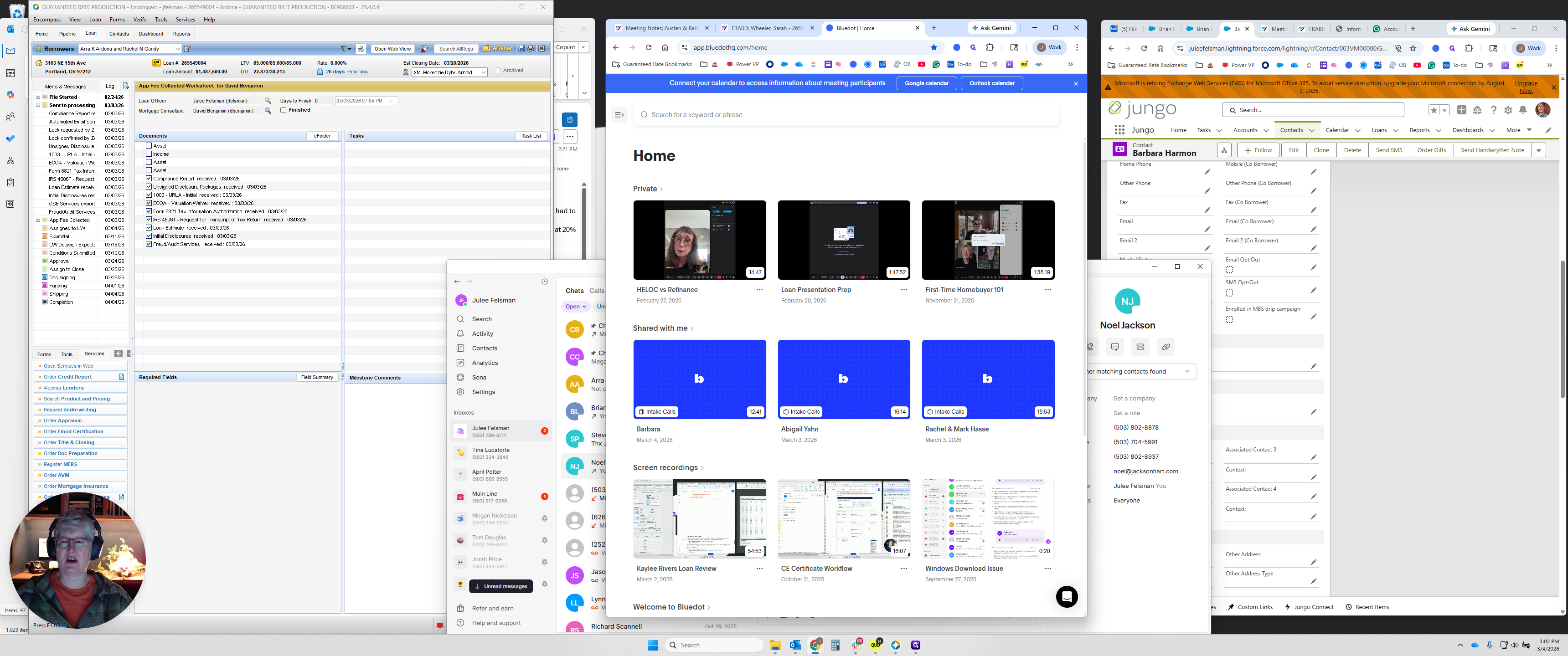Uncheck the Loan Estimate received checkbox

pyautogui.click(x=149, y=228)
